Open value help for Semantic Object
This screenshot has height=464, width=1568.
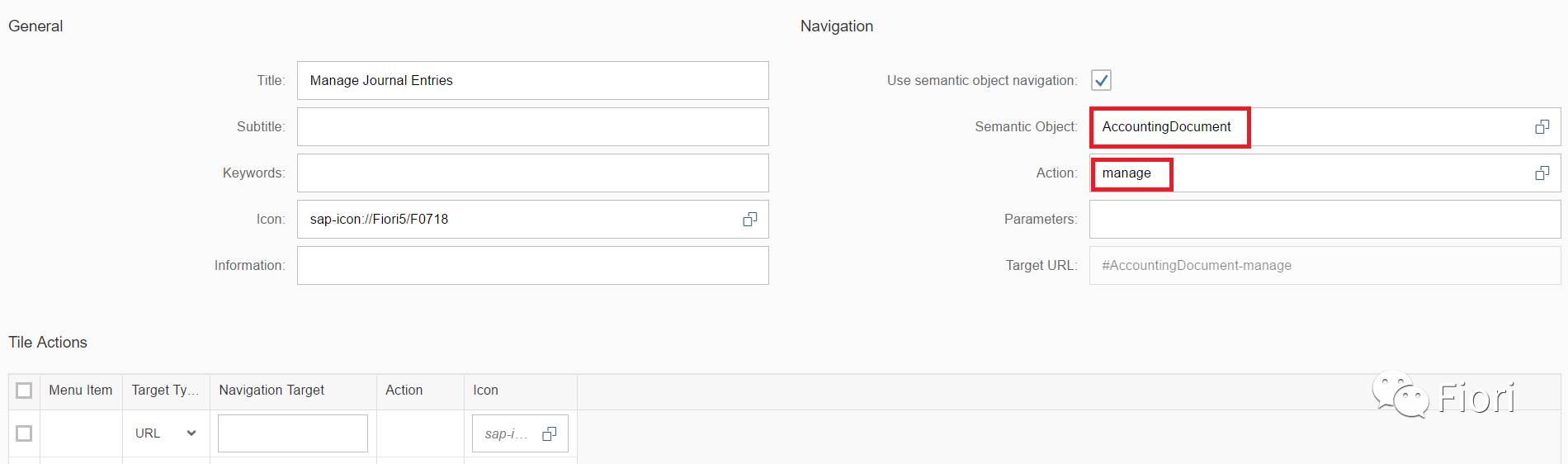tap(1542, 127)
